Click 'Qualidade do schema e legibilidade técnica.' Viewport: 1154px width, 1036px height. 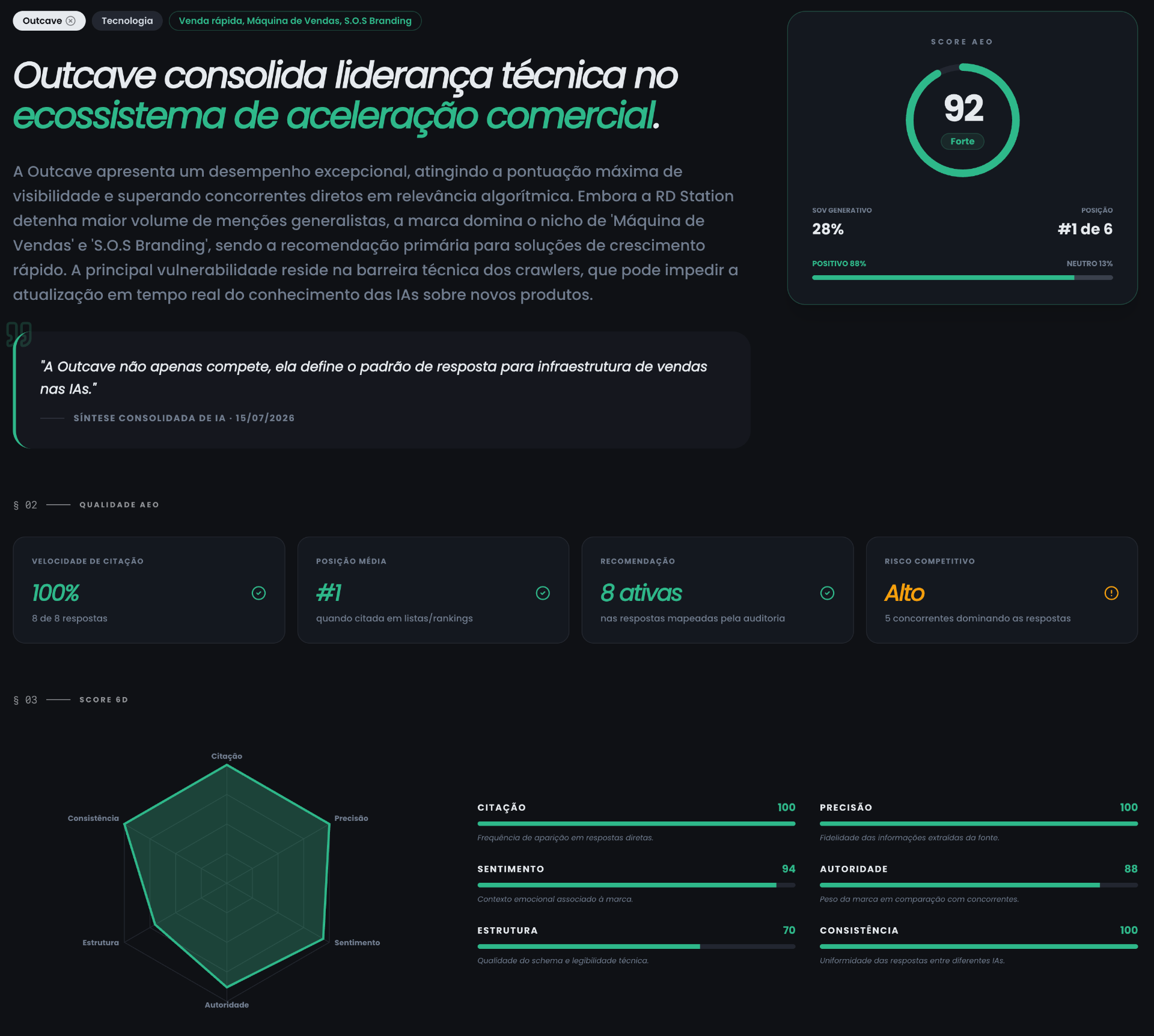(563, 960)
